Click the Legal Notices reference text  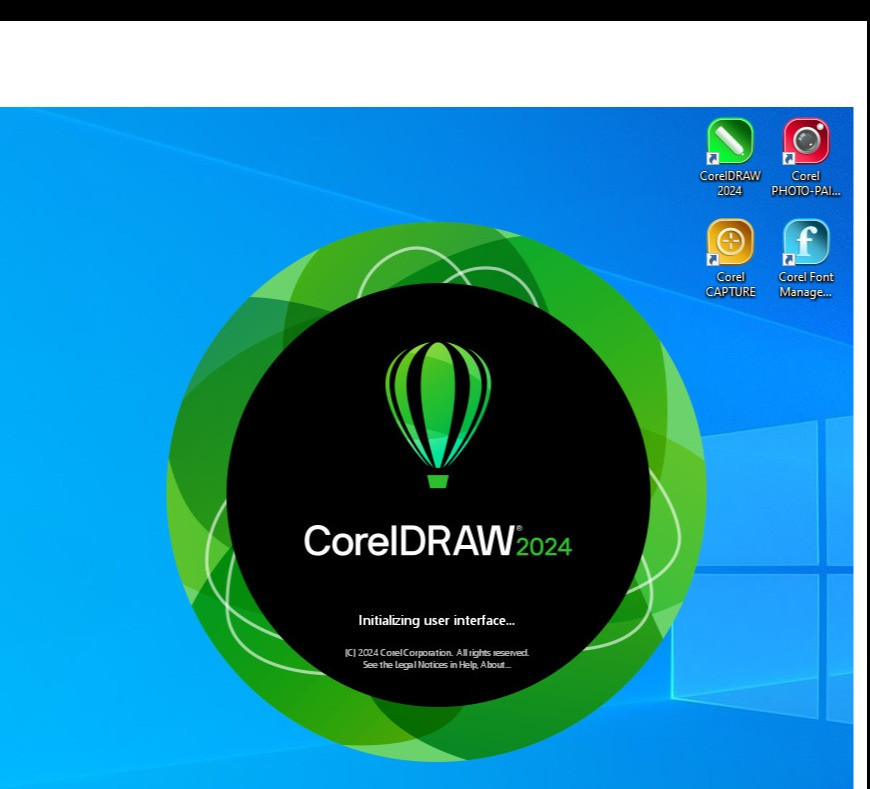click(x=437, y=662)
